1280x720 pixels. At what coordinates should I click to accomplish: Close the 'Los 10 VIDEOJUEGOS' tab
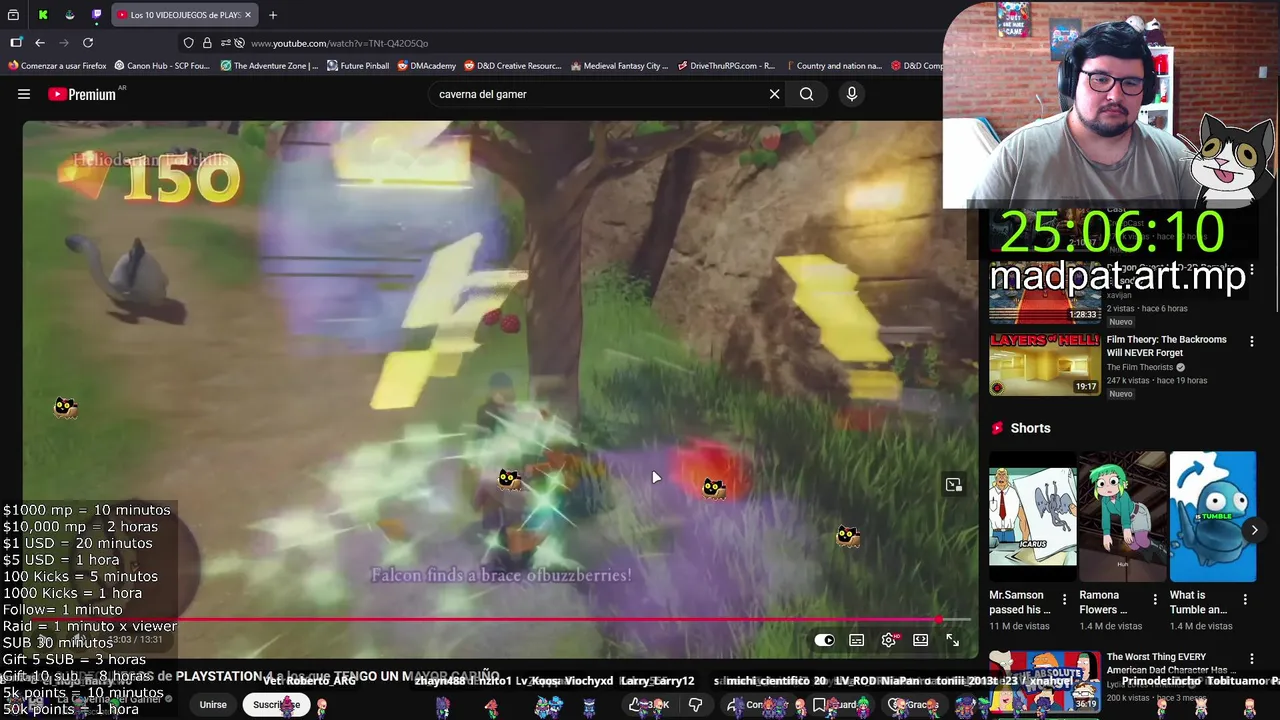pos(248,15)
